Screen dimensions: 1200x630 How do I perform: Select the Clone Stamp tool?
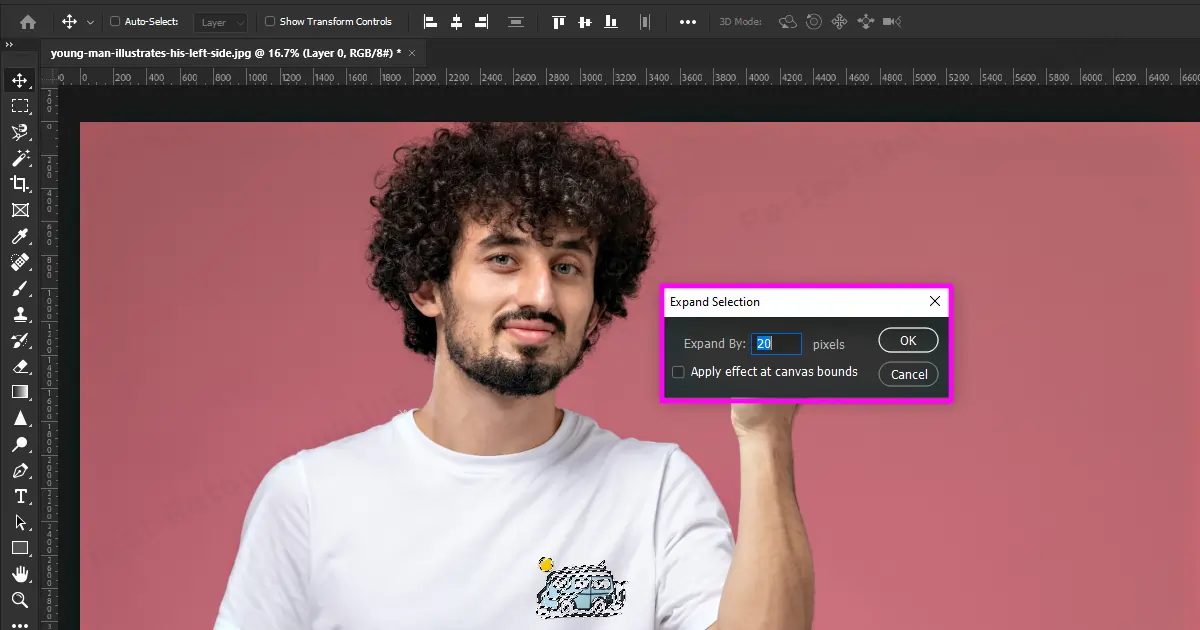click(x=20, y=315)
